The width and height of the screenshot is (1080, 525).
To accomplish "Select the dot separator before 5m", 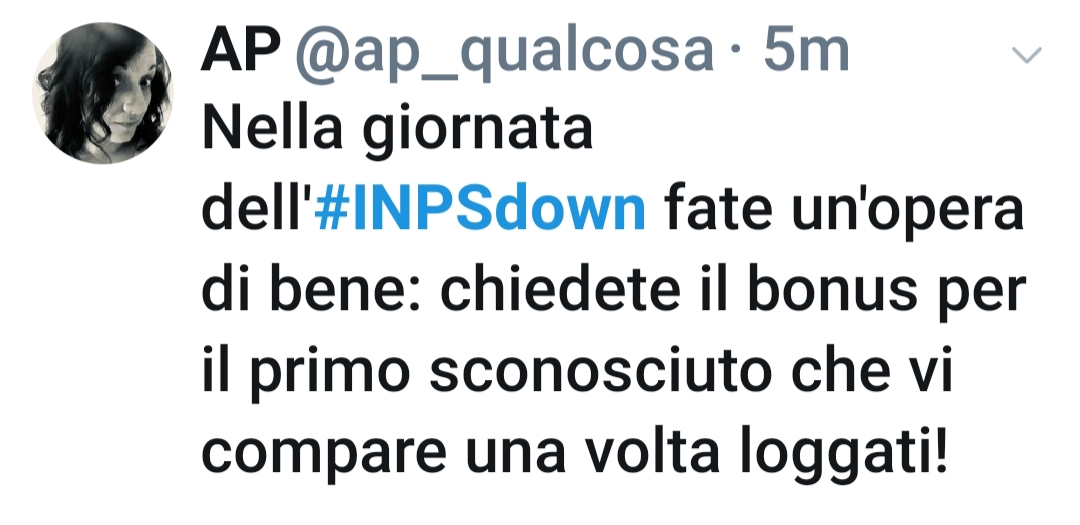I will (738, 54).
